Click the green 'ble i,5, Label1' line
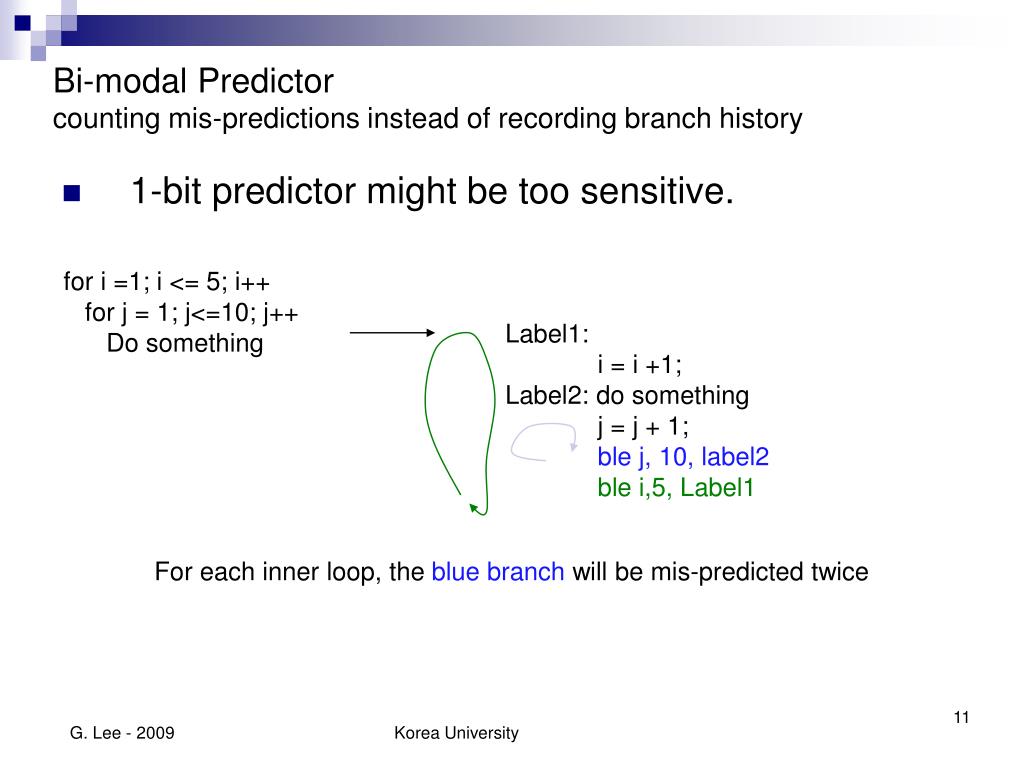 675,488
